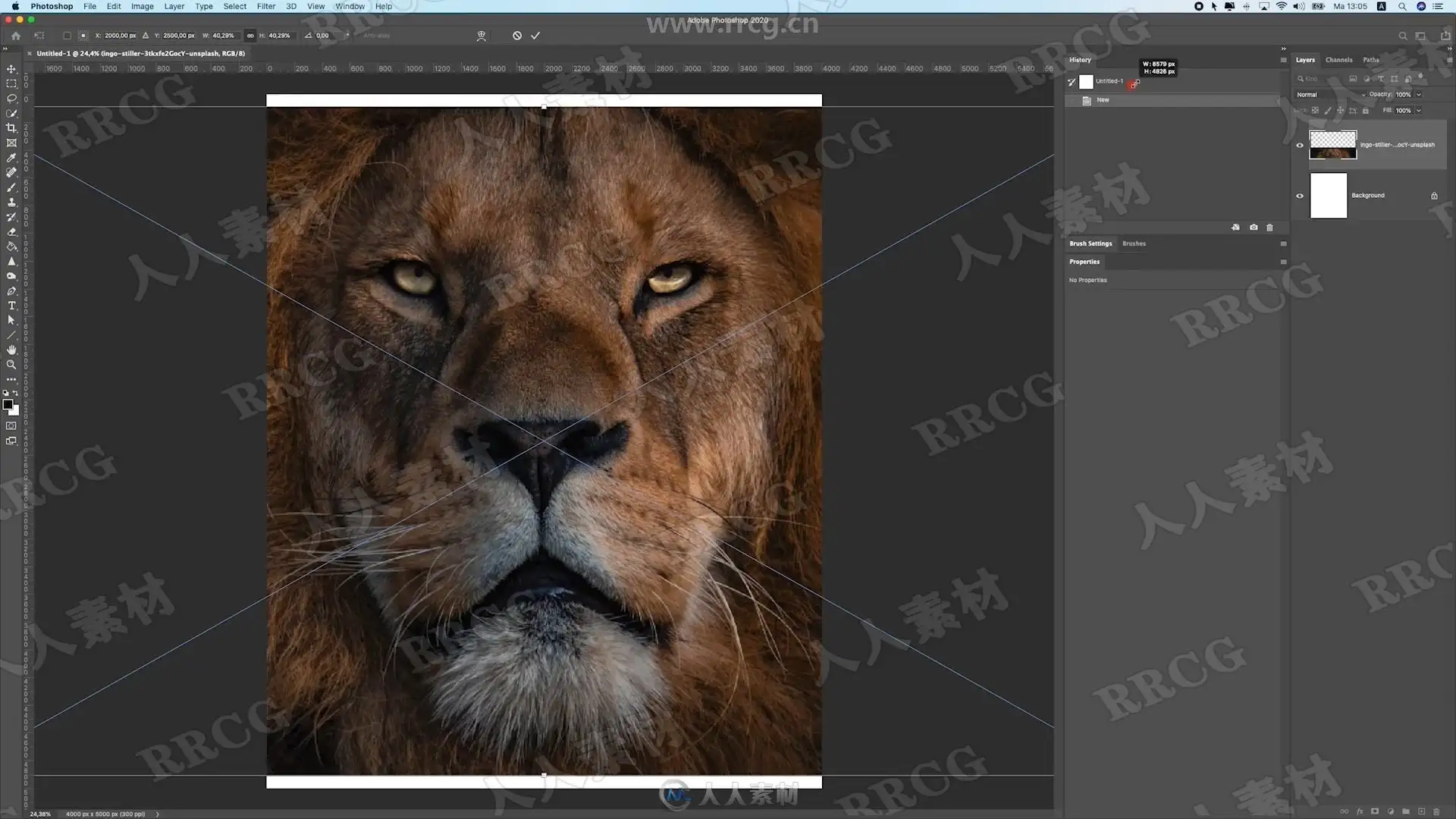
Task: Switch to the Channels tab
Action: pos(1338,60)
